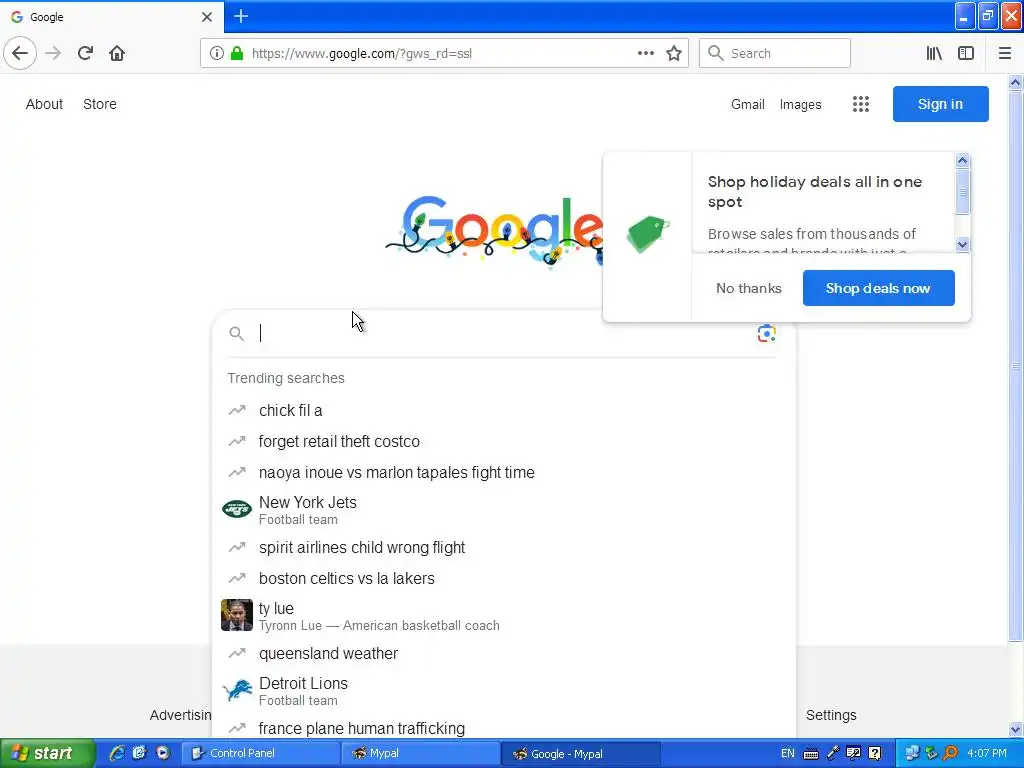
Task: Open Internet Explorer quick launch icon
Action: (x=117, y=753)
